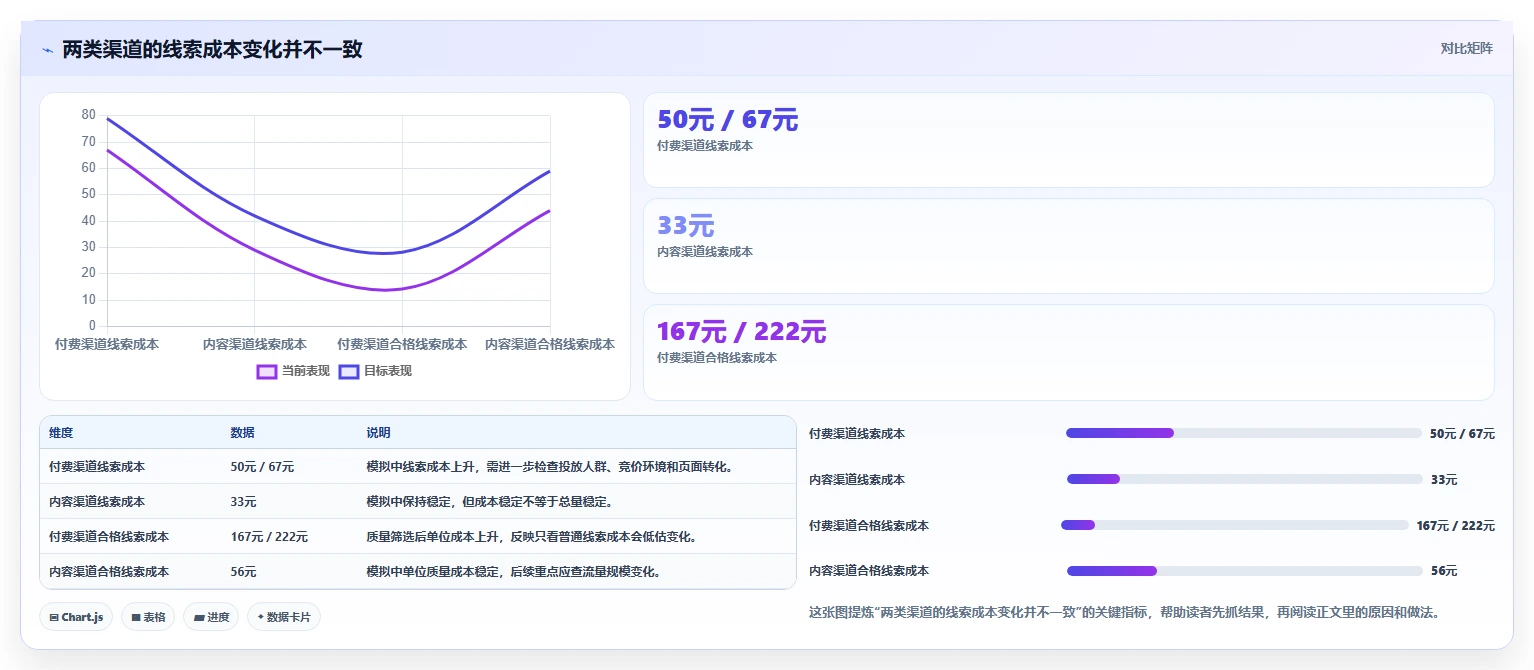Click the 数据卡片 tag pill
Image resolution: width=1534 pixels, height=670 pixels.
coord(284,617)
